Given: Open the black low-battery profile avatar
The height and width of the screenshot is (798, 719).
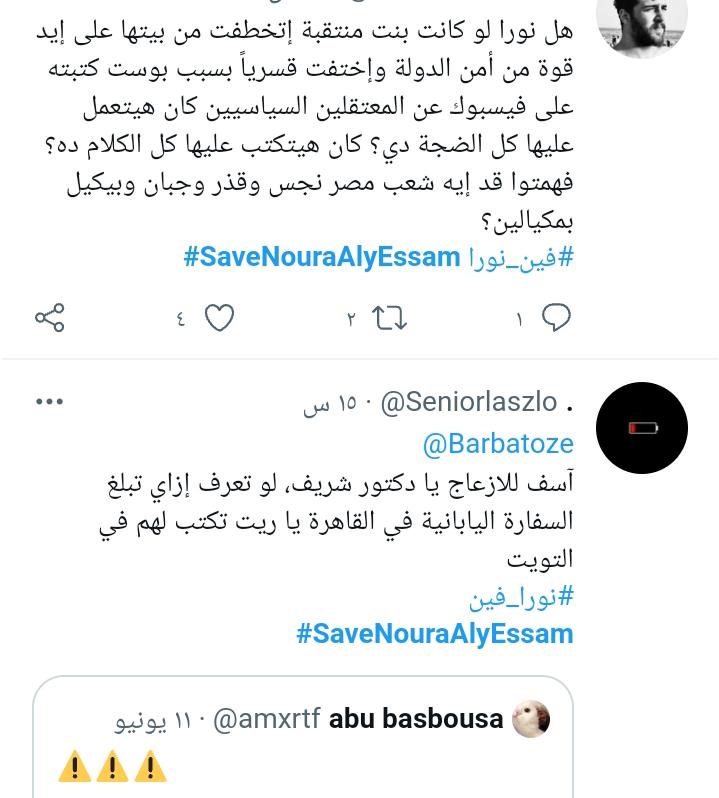Looking at the screenshot, I should click(642, 428).
